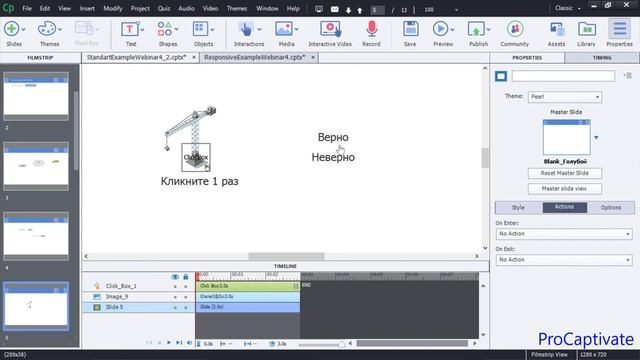Image resolution: width=640 pixels, height=360 pixels.
Task: Open the Quiz menu
Action: coord(164,8)
